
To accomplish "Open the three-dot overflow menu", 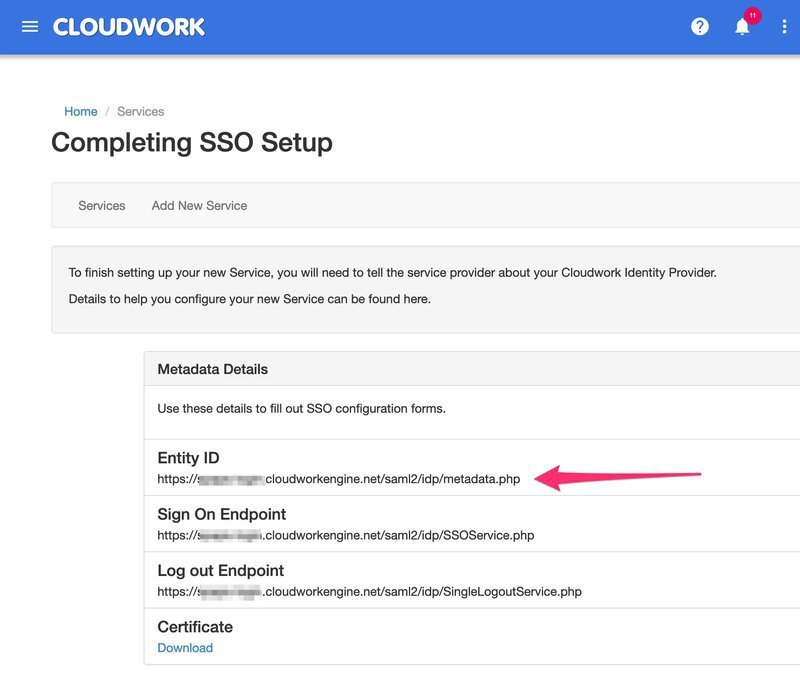I will click(783, 27).
